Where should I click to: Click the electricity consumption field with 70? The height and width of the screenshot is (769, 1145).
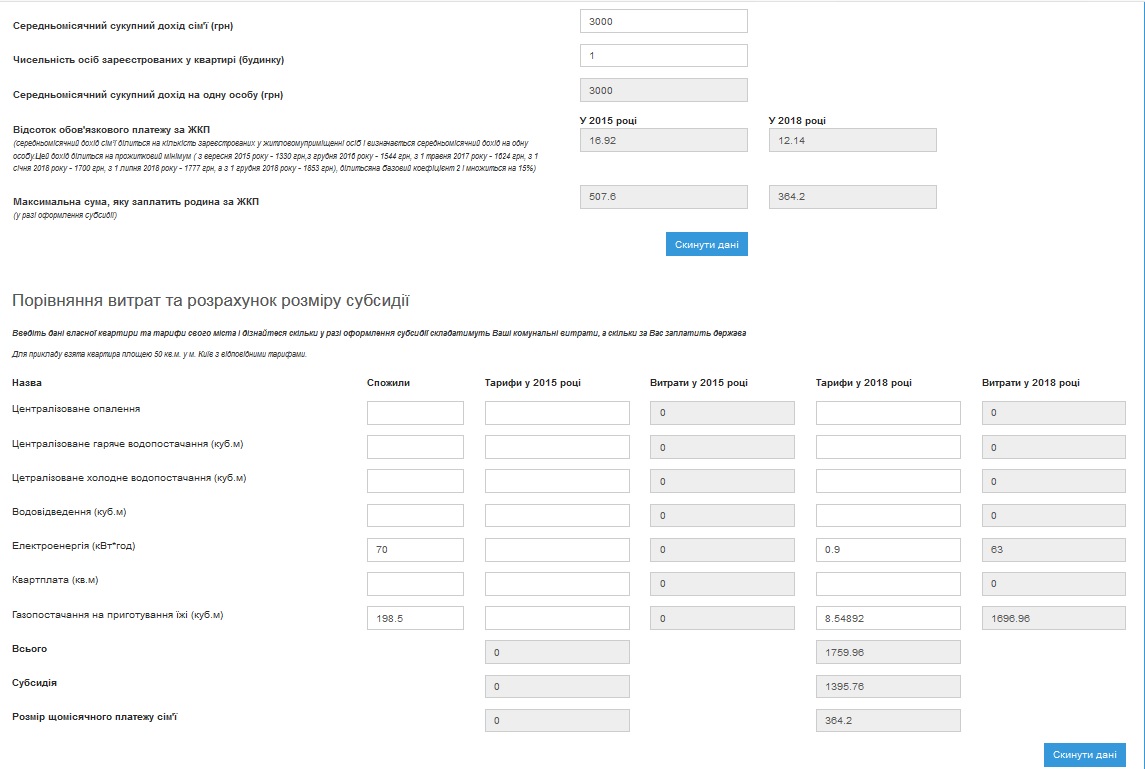tap(415, 550)
